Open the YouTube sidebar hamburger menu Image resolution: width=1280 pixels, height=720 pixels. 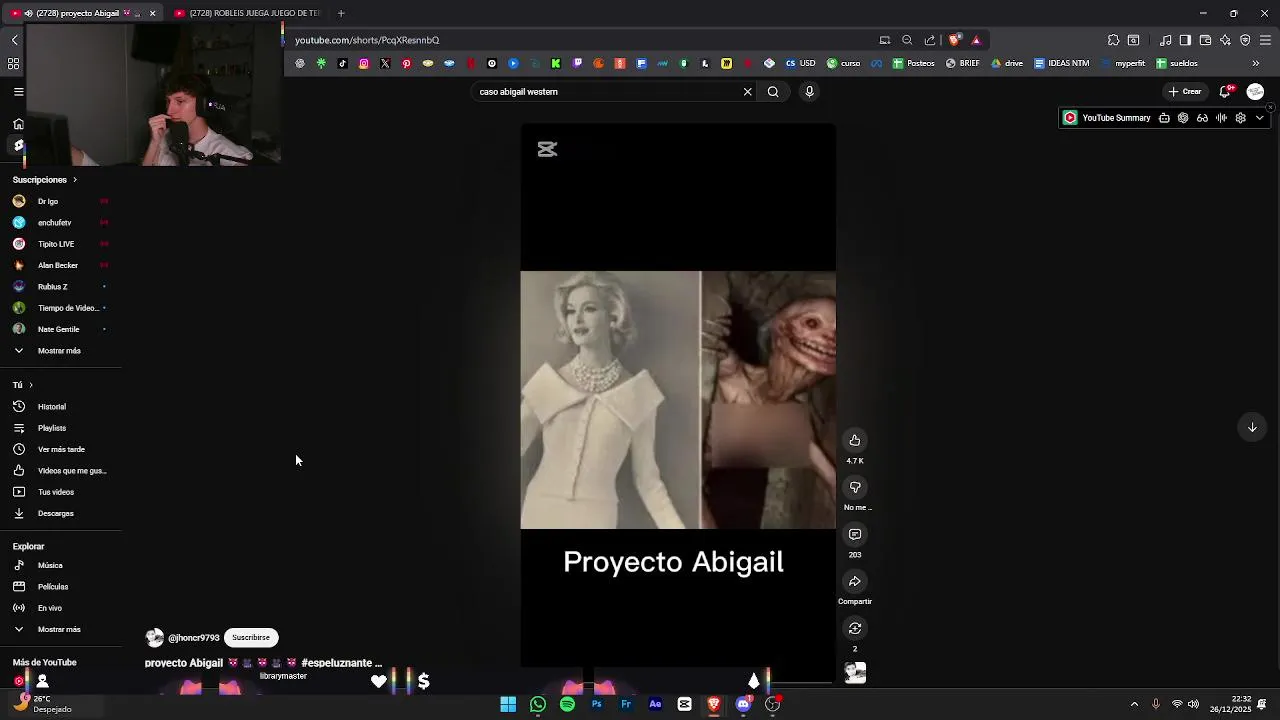(18, 92)
